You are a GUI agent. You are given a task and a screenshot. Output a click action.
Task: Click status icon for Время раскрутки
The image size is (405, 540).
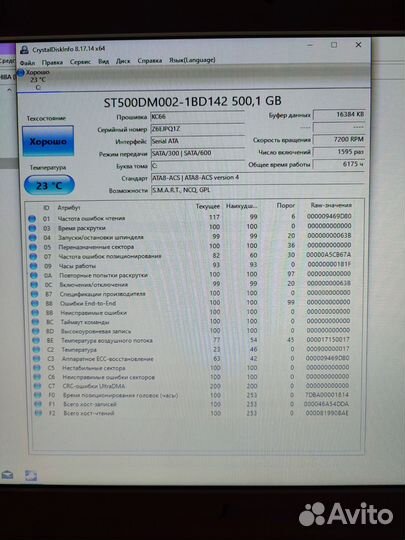pyautogui.click(x=32, y=228)
